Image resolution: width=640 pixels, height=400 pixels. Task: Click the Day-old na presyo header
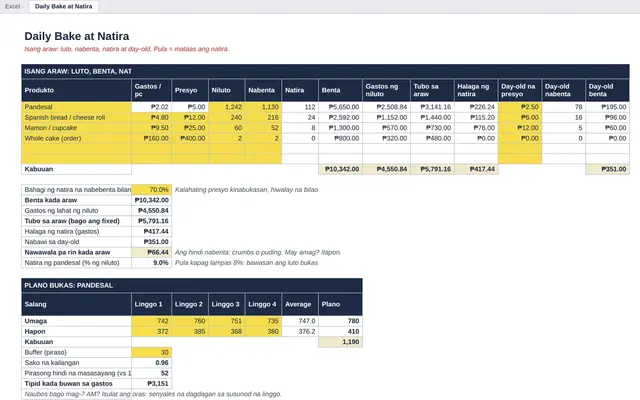click(520, 90)
